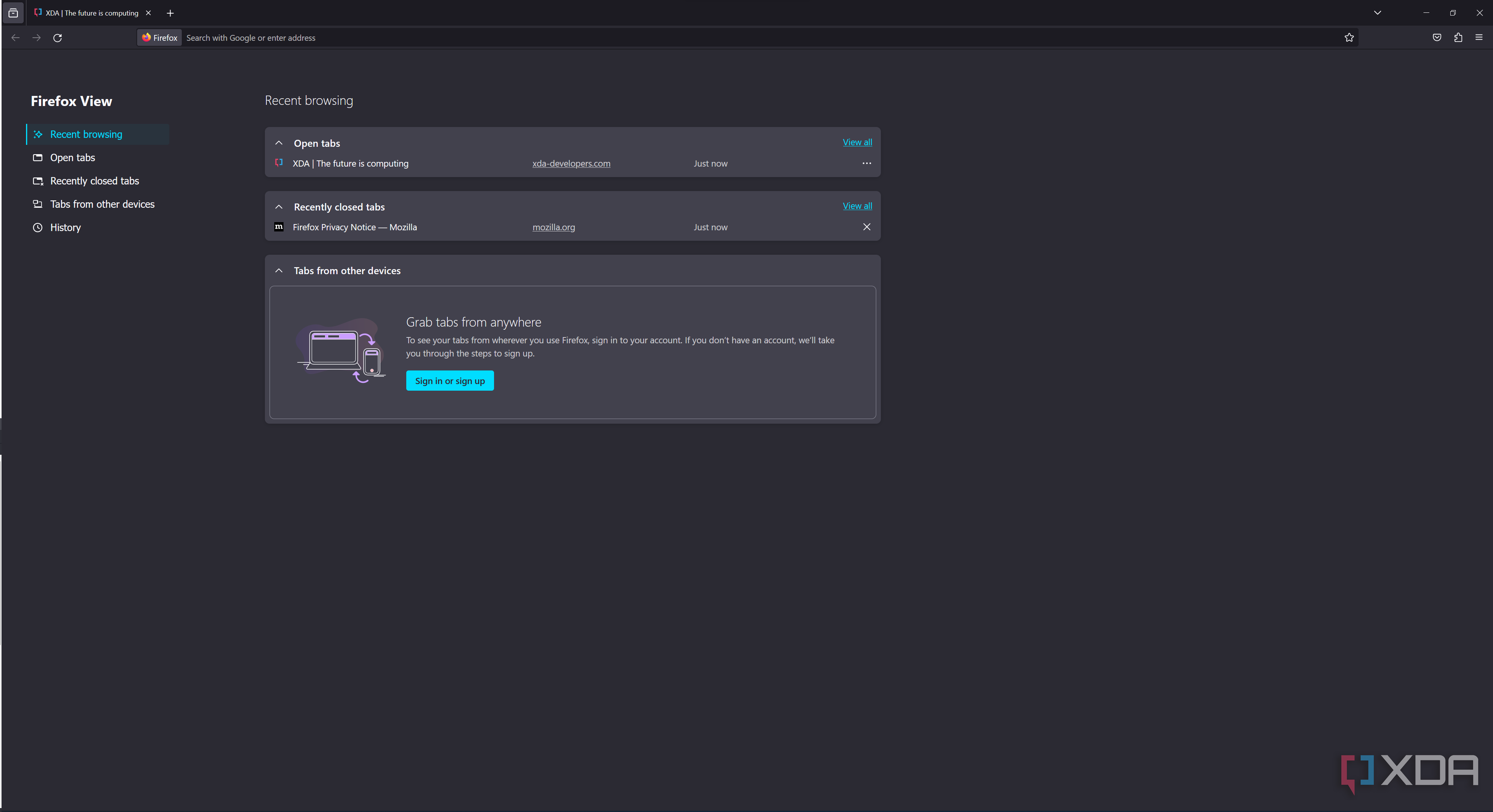This screenshot has width=1493, height=812.
Task: Collapse the Recently closed tabs section chevron
Action: click(279, 207)
